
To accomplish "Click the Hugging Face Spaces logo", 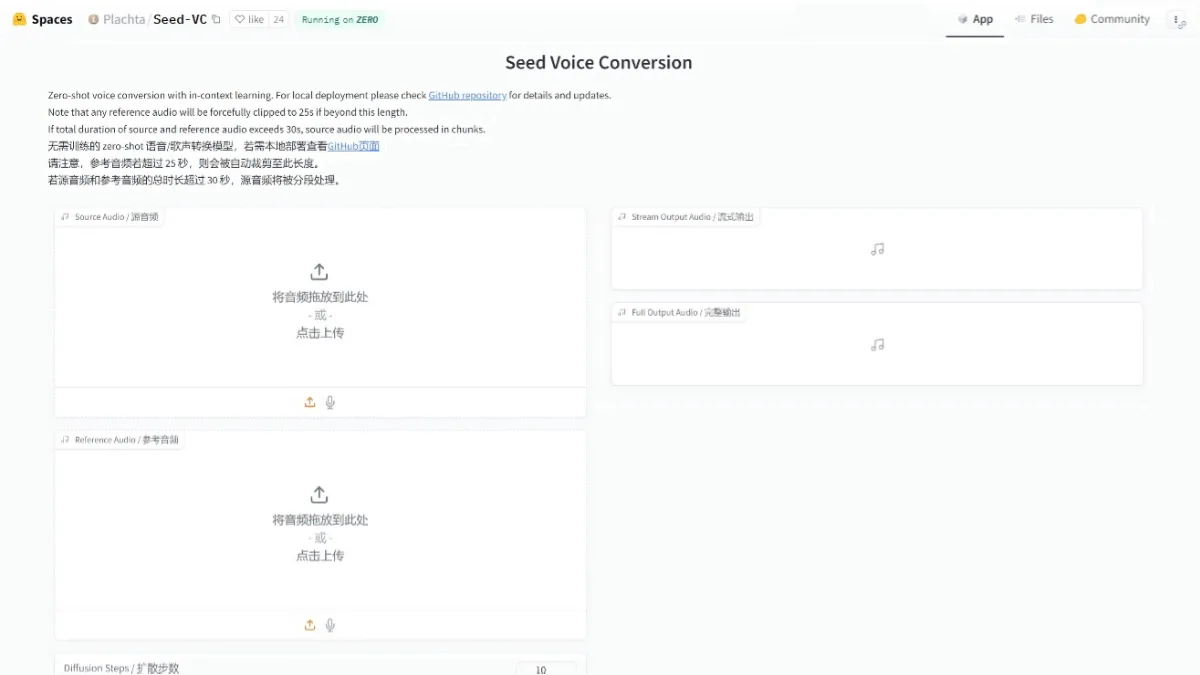I will pyautogui.click(x=19, y=19).
